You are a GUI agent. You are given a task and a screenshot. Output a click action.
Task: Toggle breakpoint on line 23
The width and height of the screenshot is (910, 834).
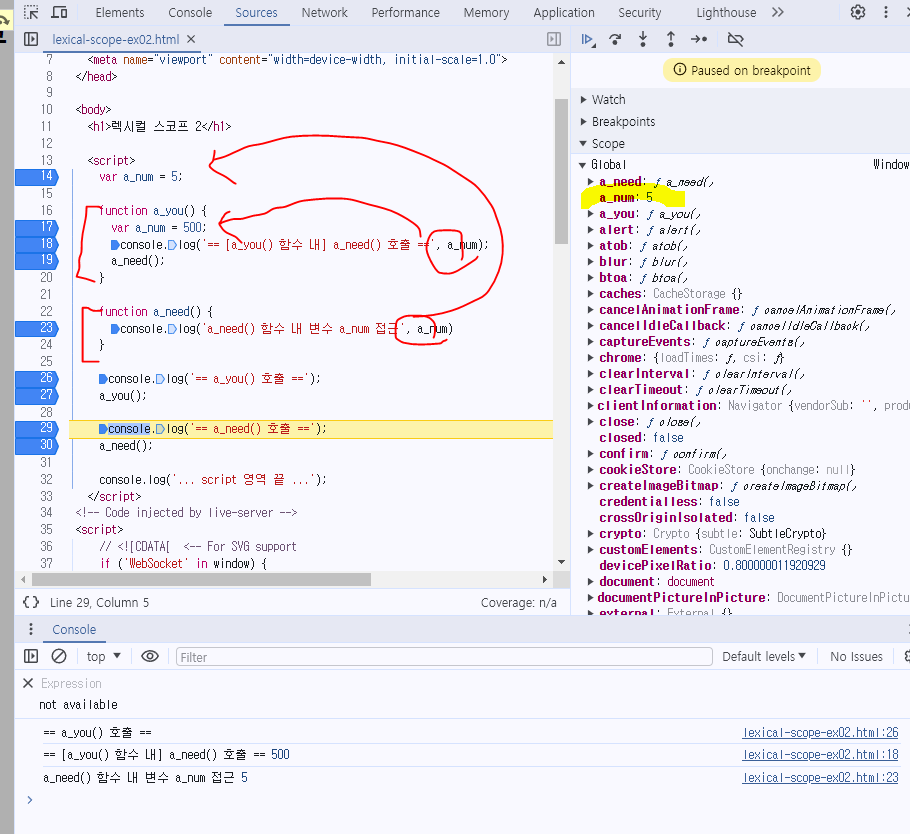click(37, 328)
